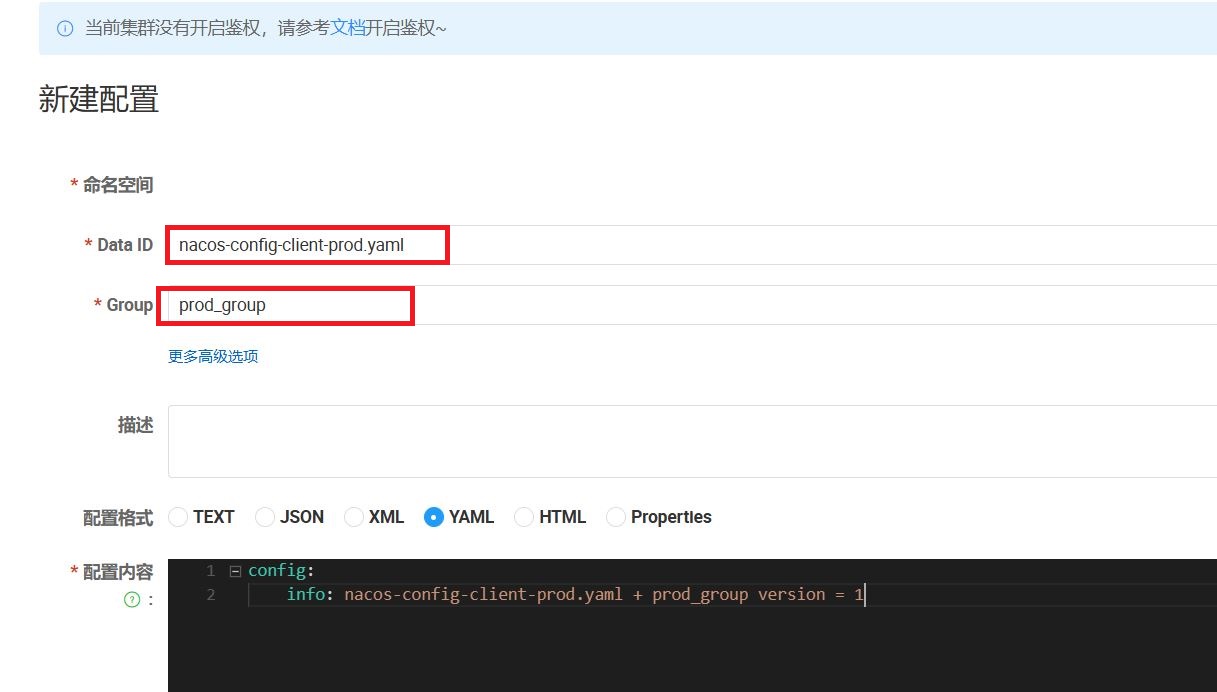Click the help icon under 配置内容
The width and height of the screenshot is (1217, 692).
point(132,600)
